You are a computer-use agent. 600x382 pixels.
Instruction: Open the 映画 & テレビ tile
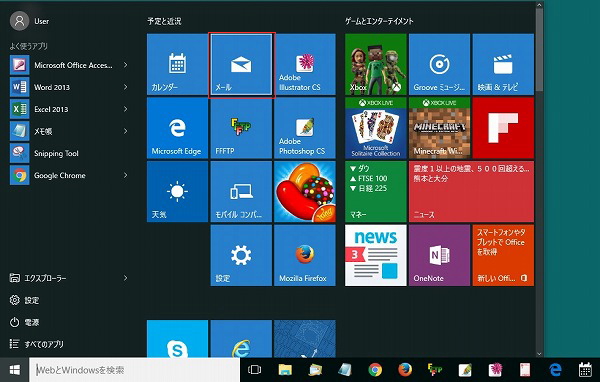(503, 64)
